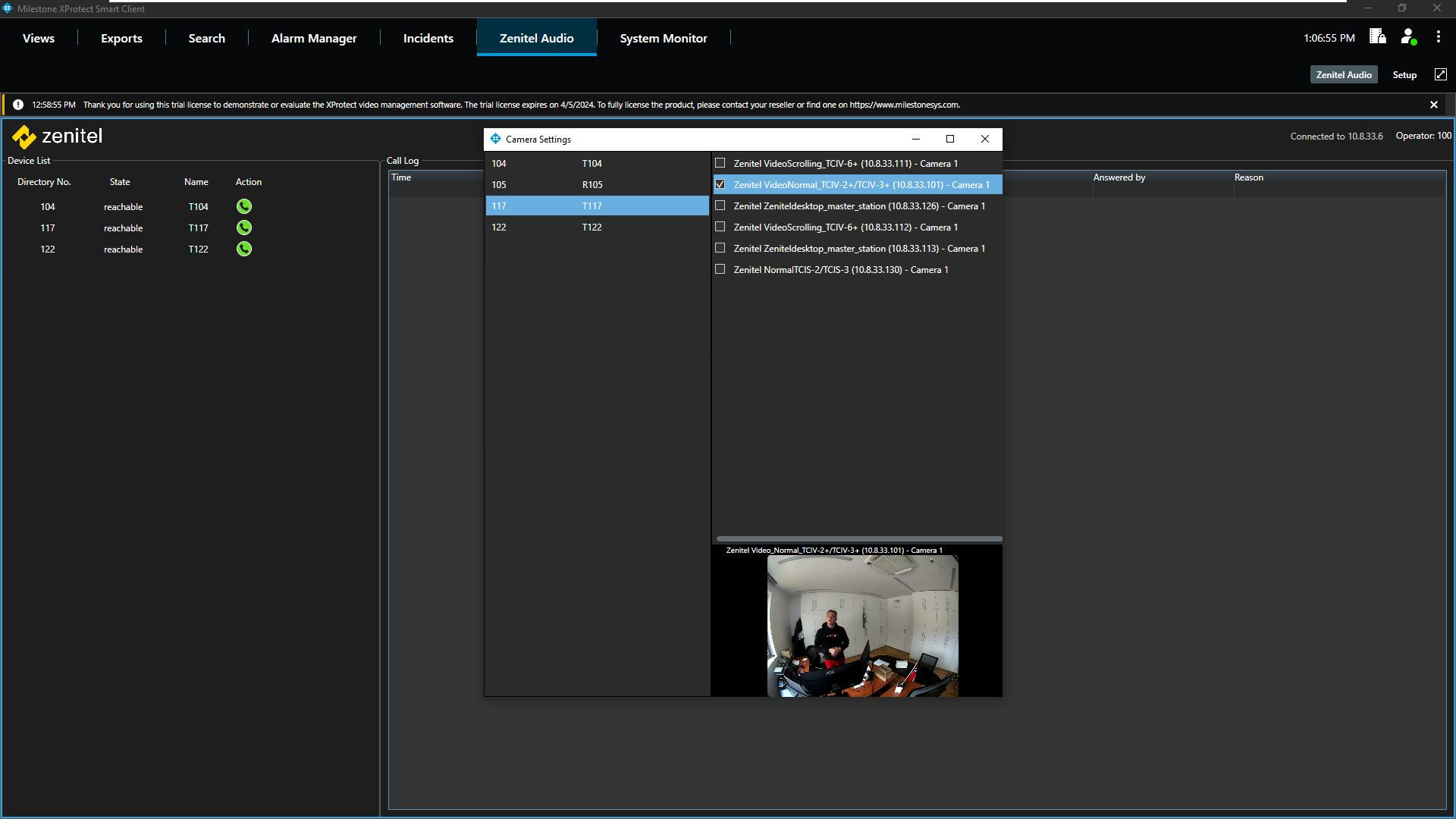Toggle full screen mode icon
Image resolution: width=1456 pixels, height=819 pixels.
[x=1440, y=74]
